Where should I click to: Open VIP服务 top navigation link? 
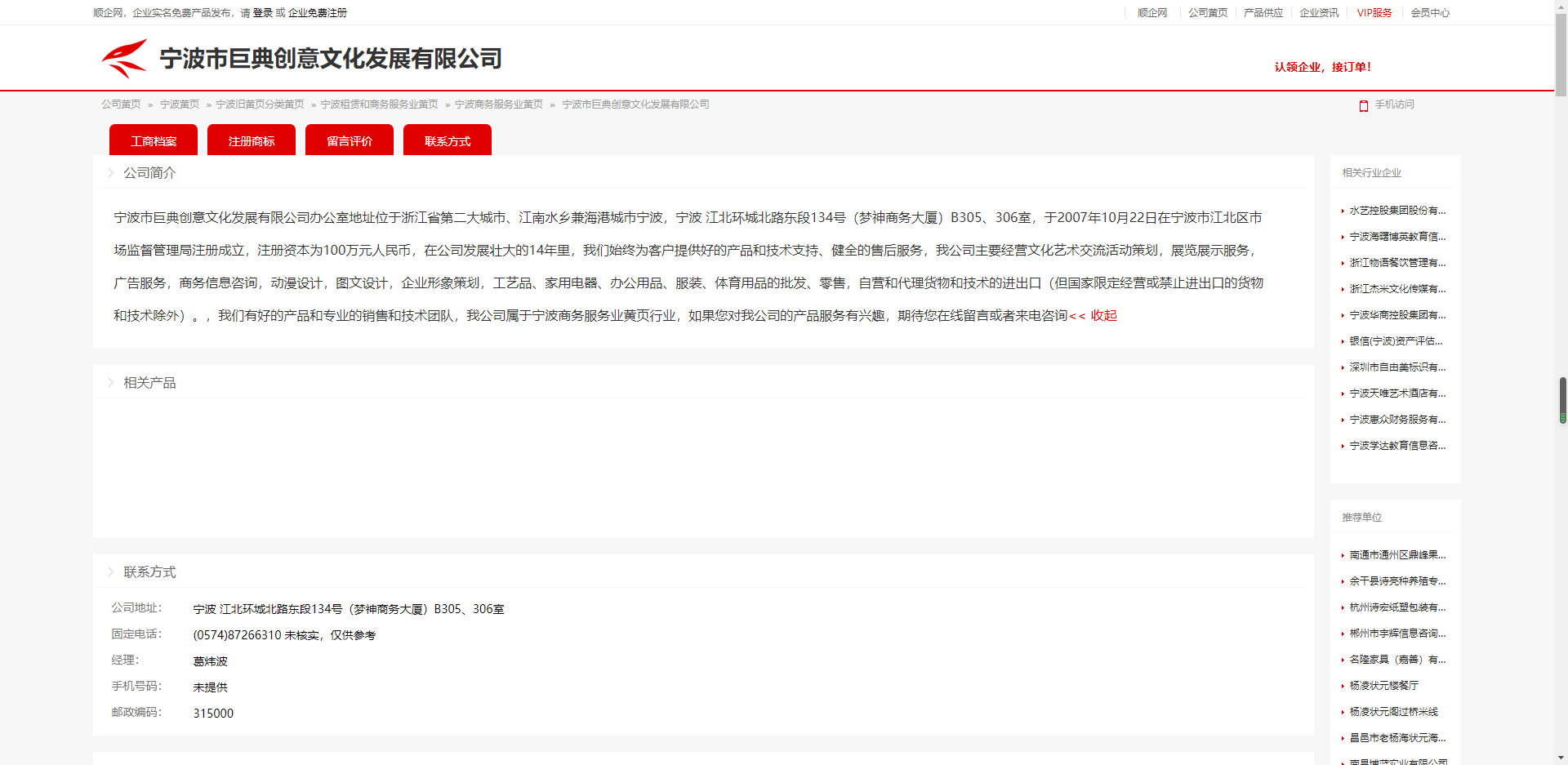[1374, 13]
